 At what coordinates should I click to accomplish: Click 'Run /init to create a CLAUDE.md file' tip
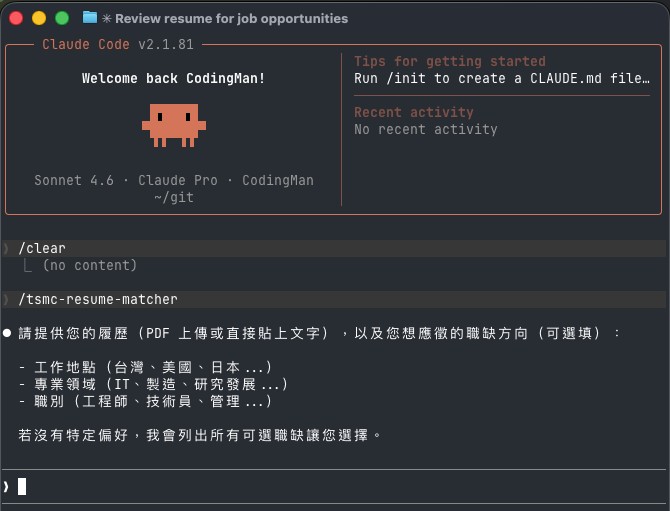(502, 79)
